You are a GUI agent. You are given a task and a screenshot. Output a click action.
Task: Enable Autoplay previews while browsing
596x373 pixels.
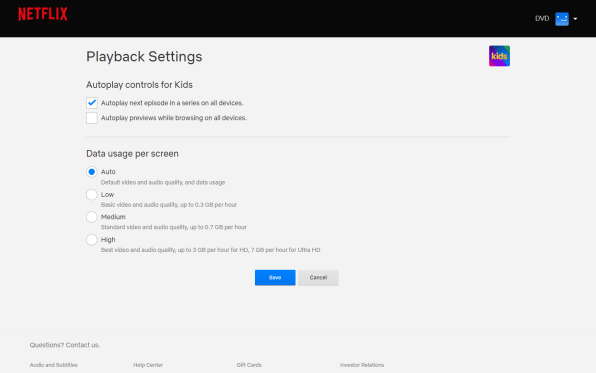(x=92, y=118)
